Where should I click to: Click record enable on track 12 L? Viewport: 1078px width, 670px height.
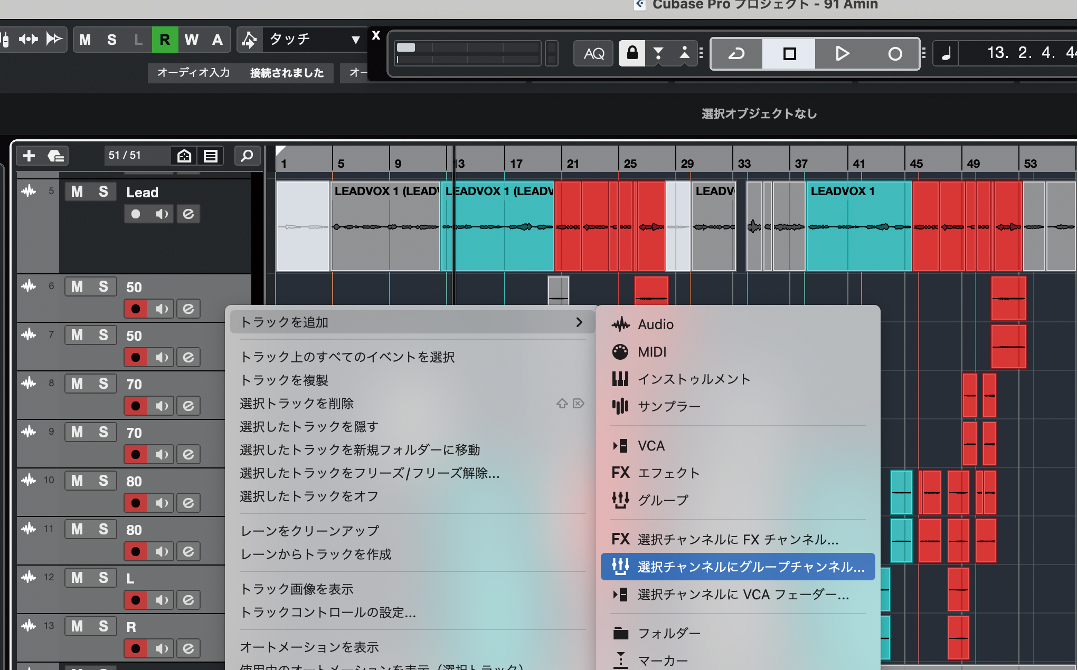pos(135,601)
